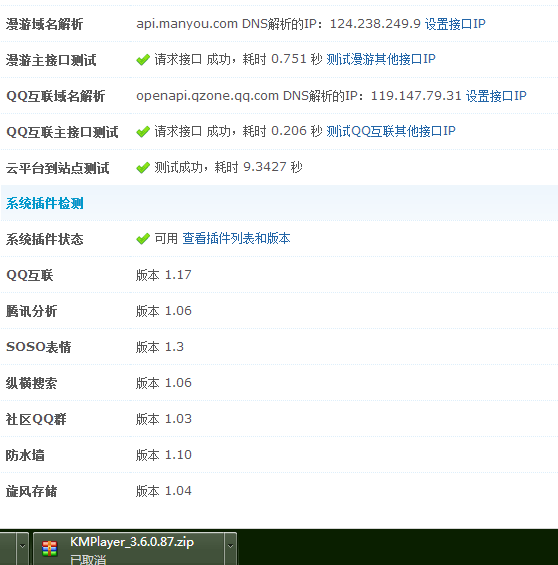Click 版本 1.3 value

pyautogui.click(x=160, y=347)
